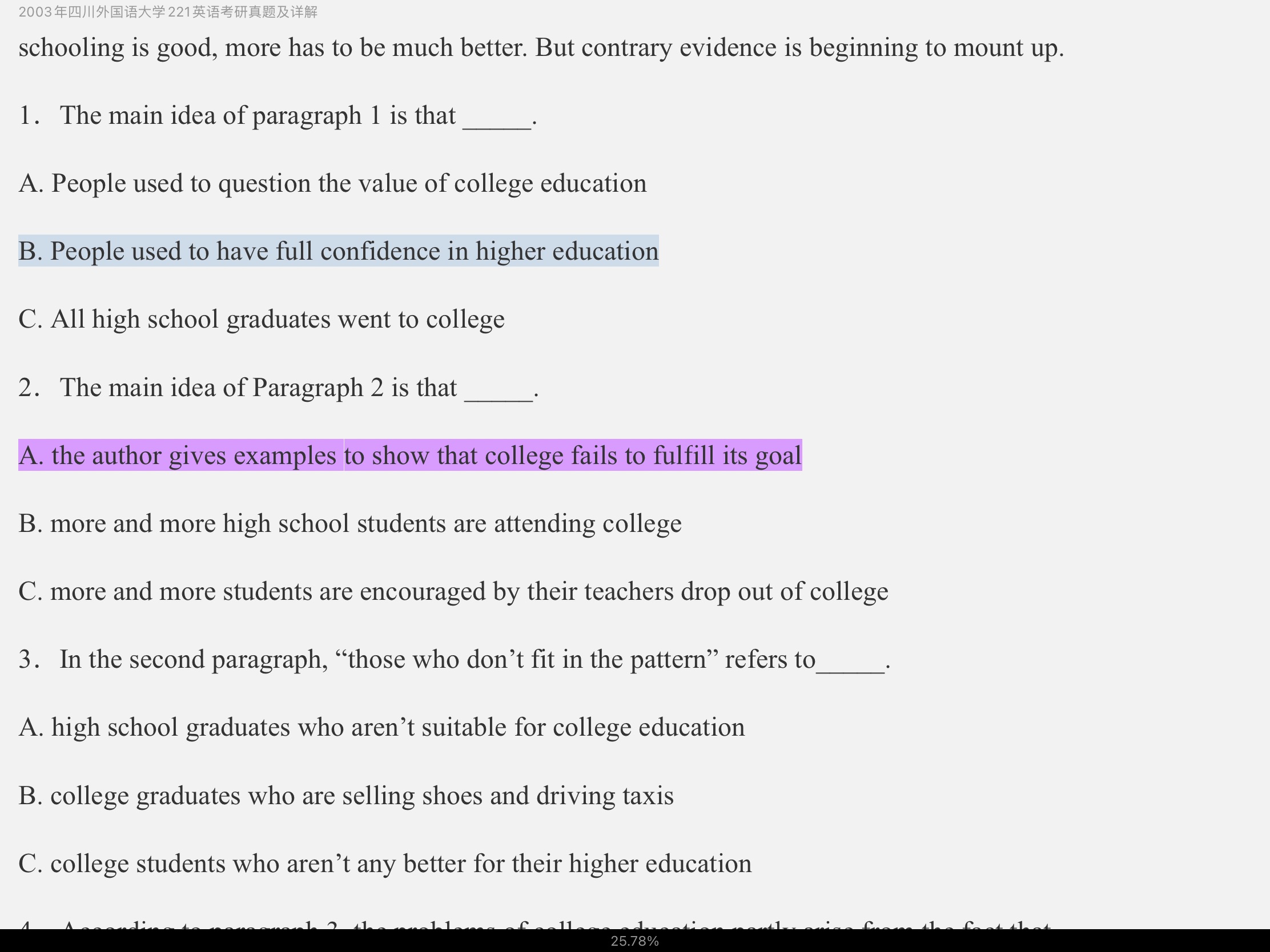The width and height of the screenshot is (1270, 952).
Task: Click question 1 about paragraph 1's main idea
Action: pos(278,115)
